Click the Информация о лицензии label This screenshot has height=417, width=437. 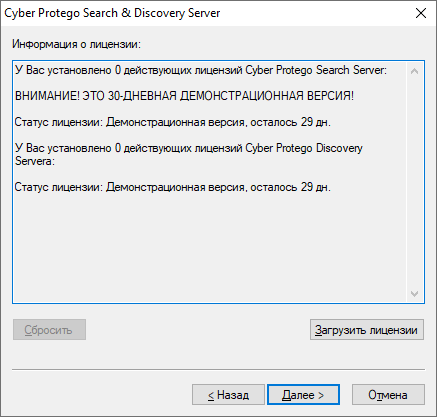[x=76, y=44]
